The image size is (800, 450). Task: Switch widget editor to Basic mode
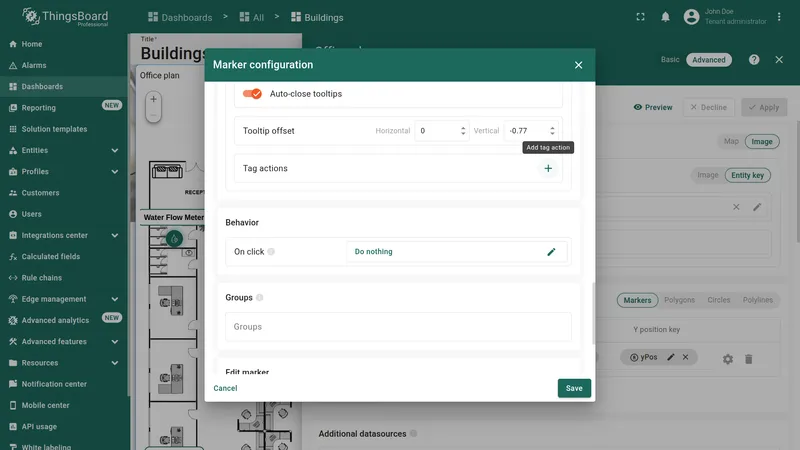click(x=670, y=60)
